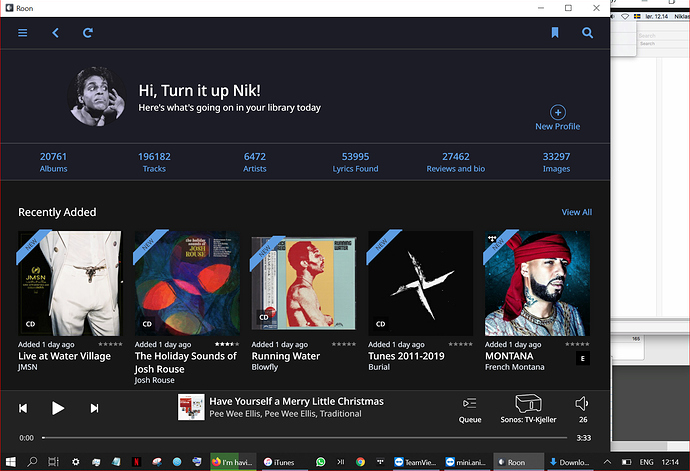Click View All for Recently Added
The image size is (690, 471).
[x=576, y=212]
